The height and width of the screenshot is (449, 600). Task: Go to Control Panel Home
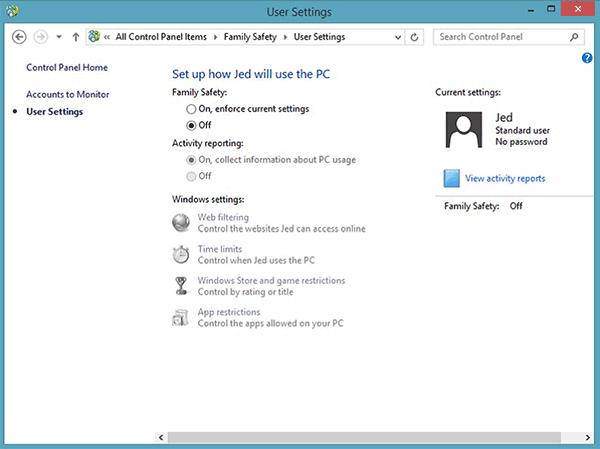[x=67, y=68]
